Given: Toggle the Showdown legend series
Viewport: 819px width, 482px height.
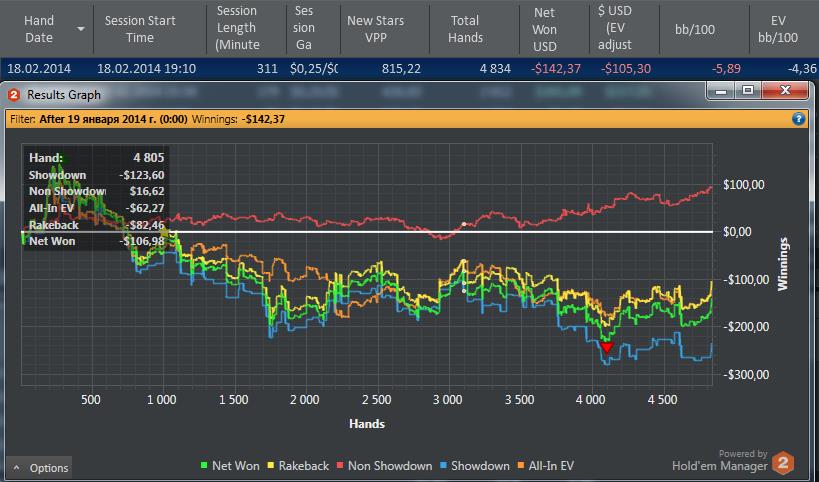Looking at the screenshot, I should pos(475,465).
